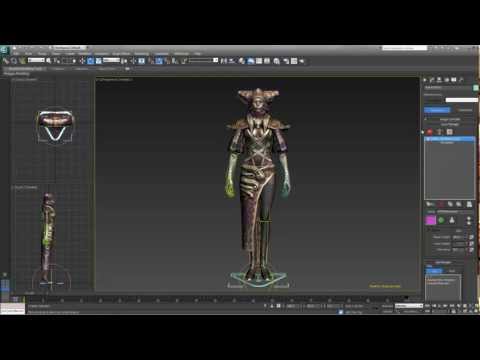This screenshot has width=480, height=360.
Task: Open the Graph Editors menu
Action: (x=121, y=54)
